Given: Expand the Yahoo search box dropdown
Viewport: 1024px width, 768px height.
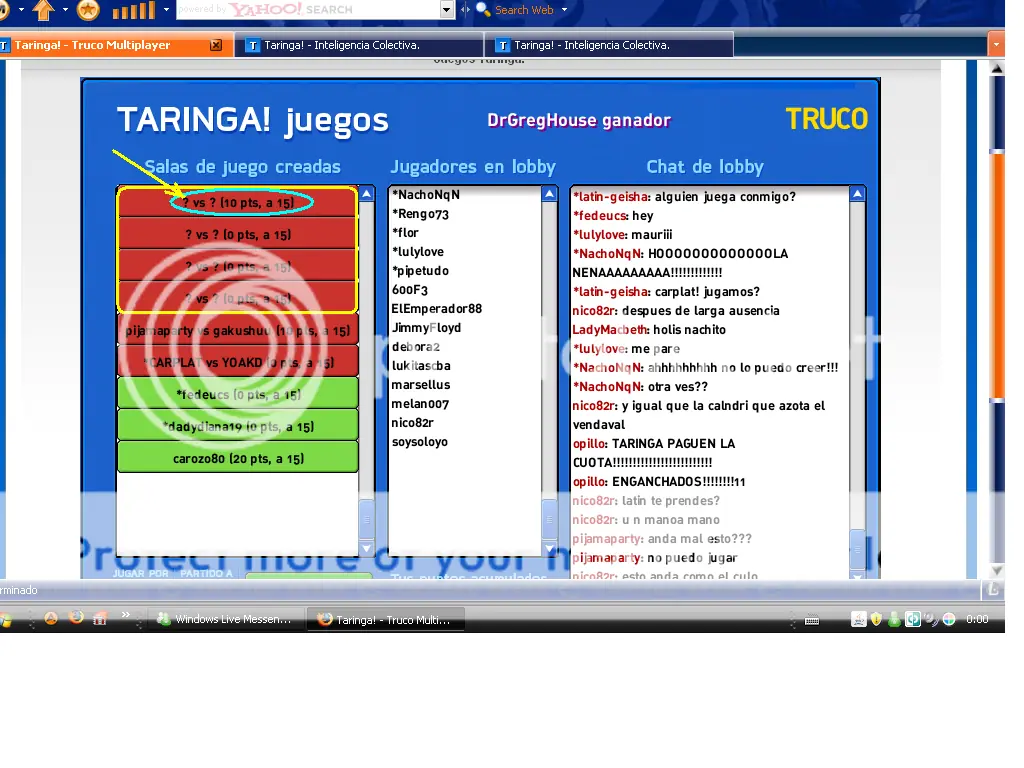Looking at the screenshot, I should (447, 10).
